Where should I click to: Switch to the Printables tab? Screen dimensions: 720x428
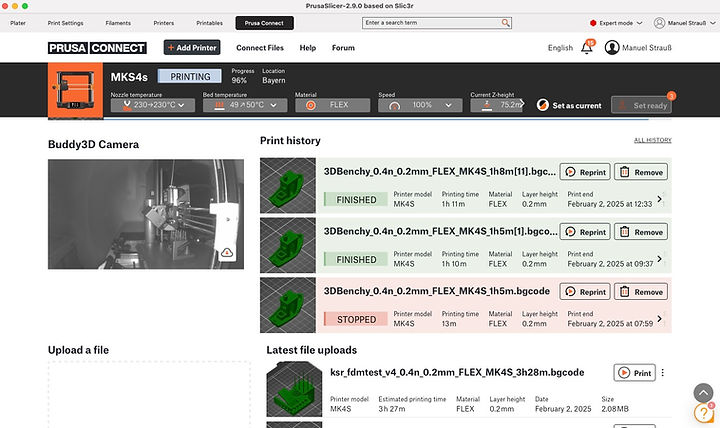[x=209, y=23]
